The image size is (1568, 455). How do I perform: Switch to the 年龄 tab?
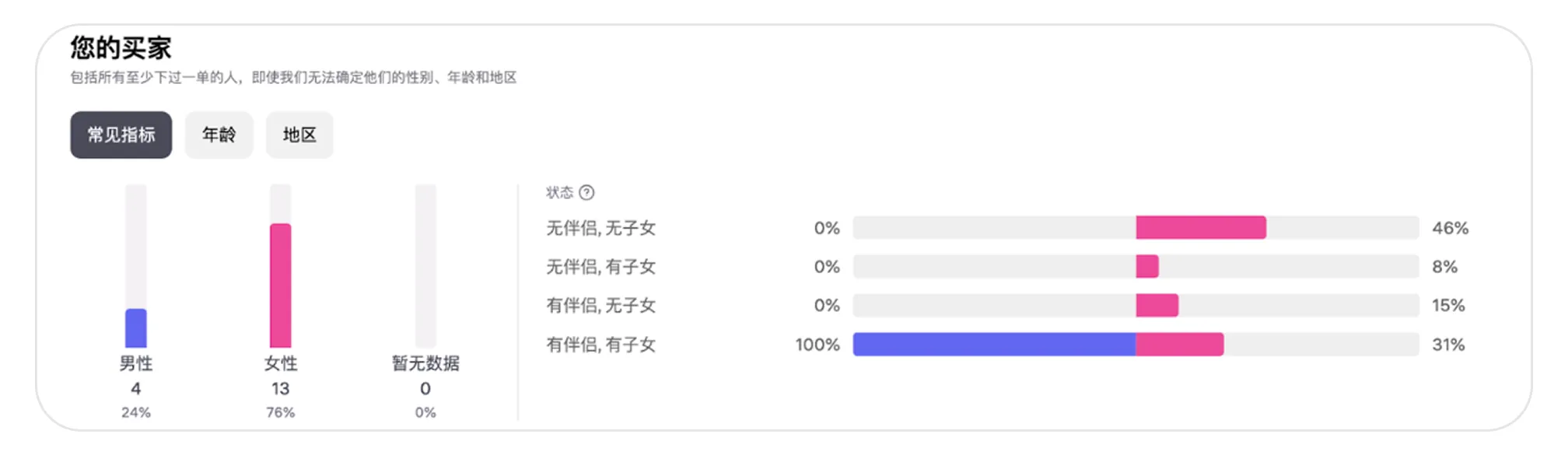[x=219, y=135]
